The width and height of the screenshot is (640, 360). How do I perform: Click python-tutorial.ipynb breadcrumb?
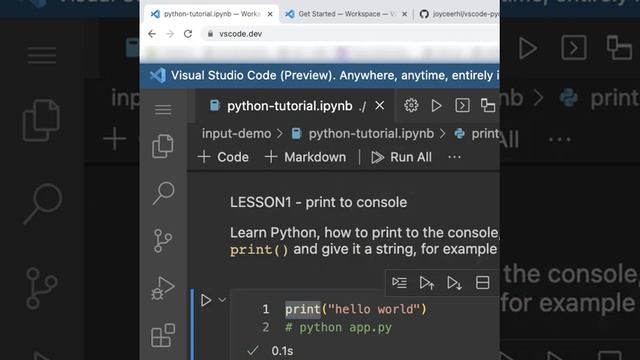[363, 134]
